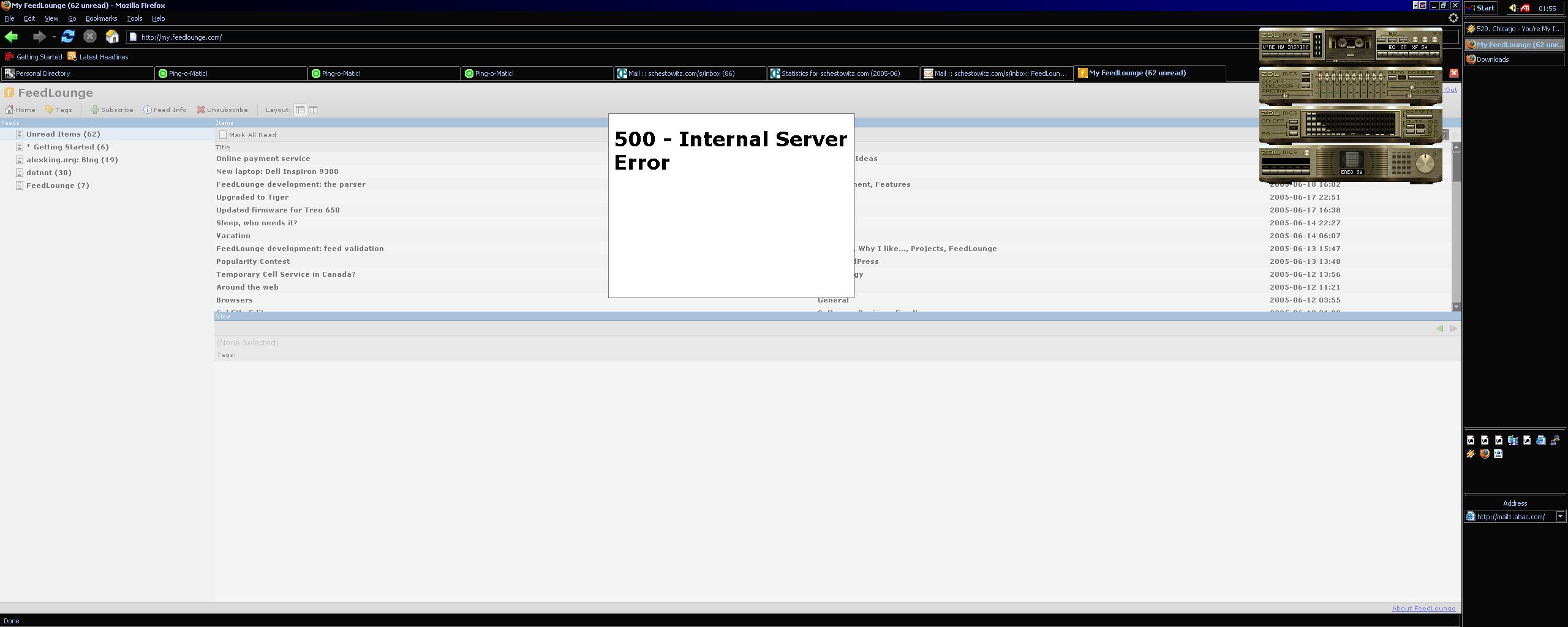Open Feed Info in FeedLounge toolbar
The width and height of the screenshot is (1568, 627).
165,110
